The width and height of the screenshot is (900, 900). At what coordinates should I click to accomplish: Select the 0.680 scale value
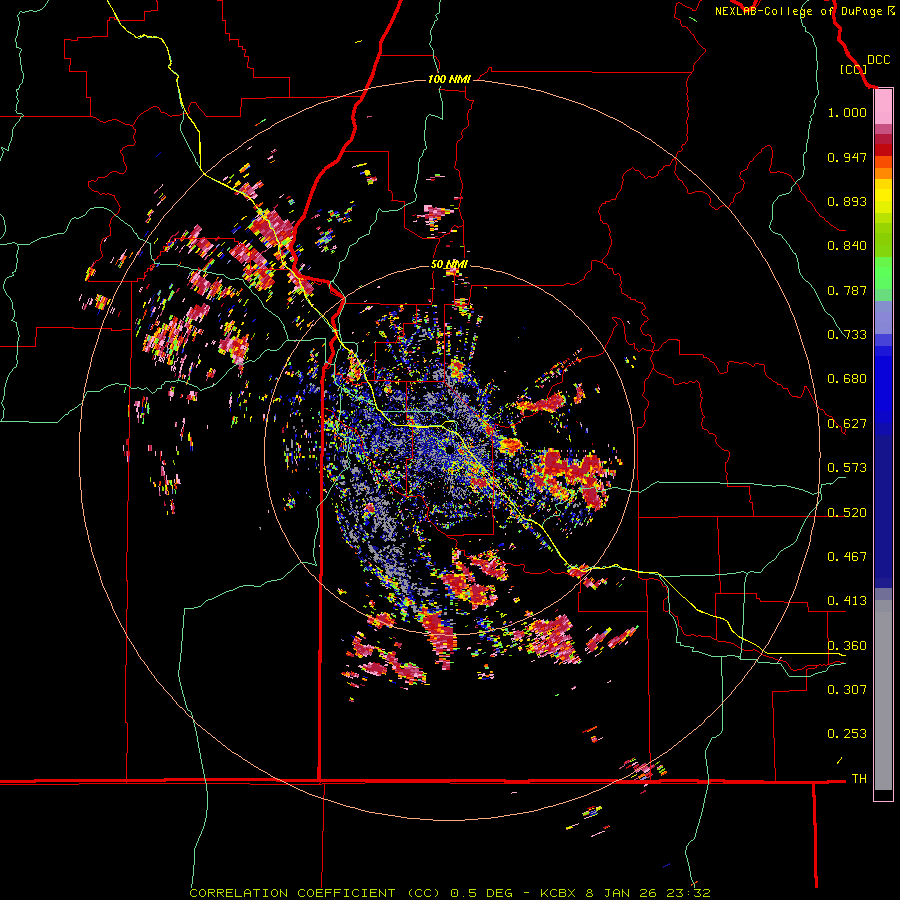(847, 379)
